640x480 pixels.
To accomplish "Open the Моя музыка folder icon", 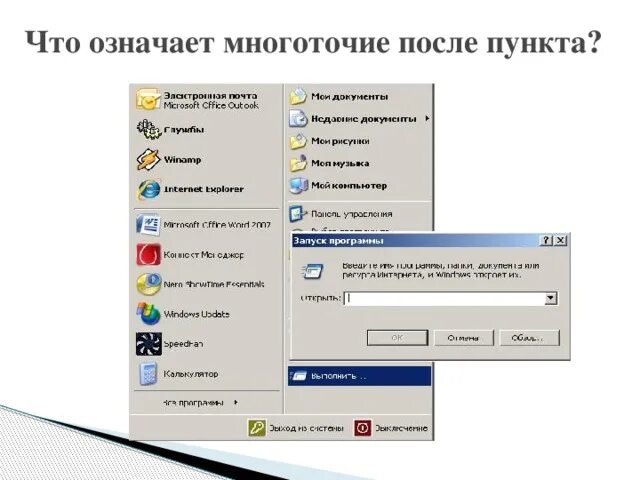I will 298,163.
